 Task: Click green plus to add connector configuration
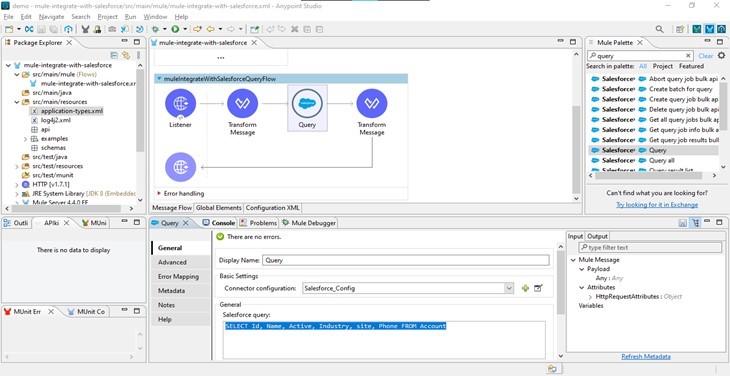click(525, 289)
